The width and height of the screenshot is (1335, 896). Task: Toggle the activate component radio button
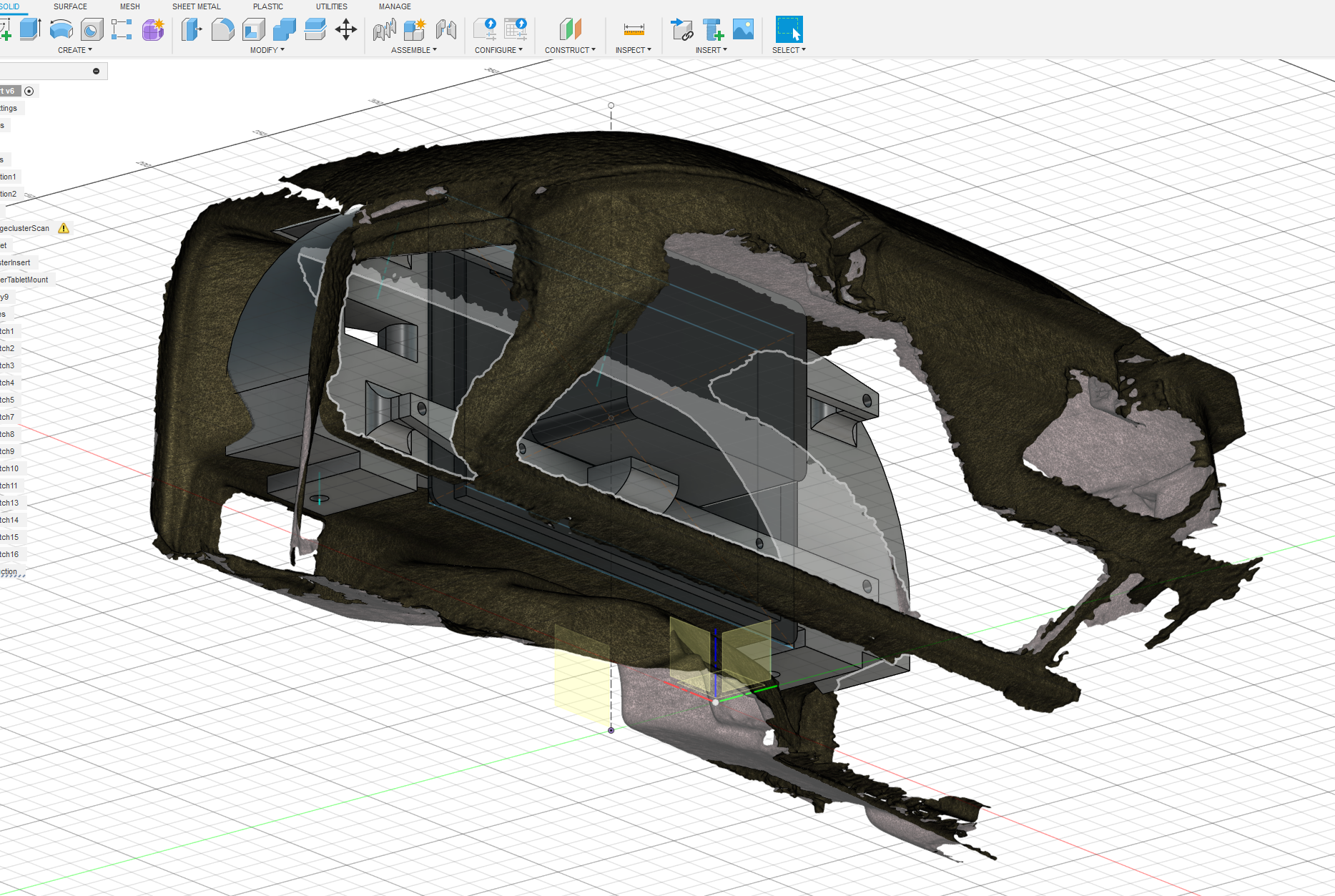29,91
